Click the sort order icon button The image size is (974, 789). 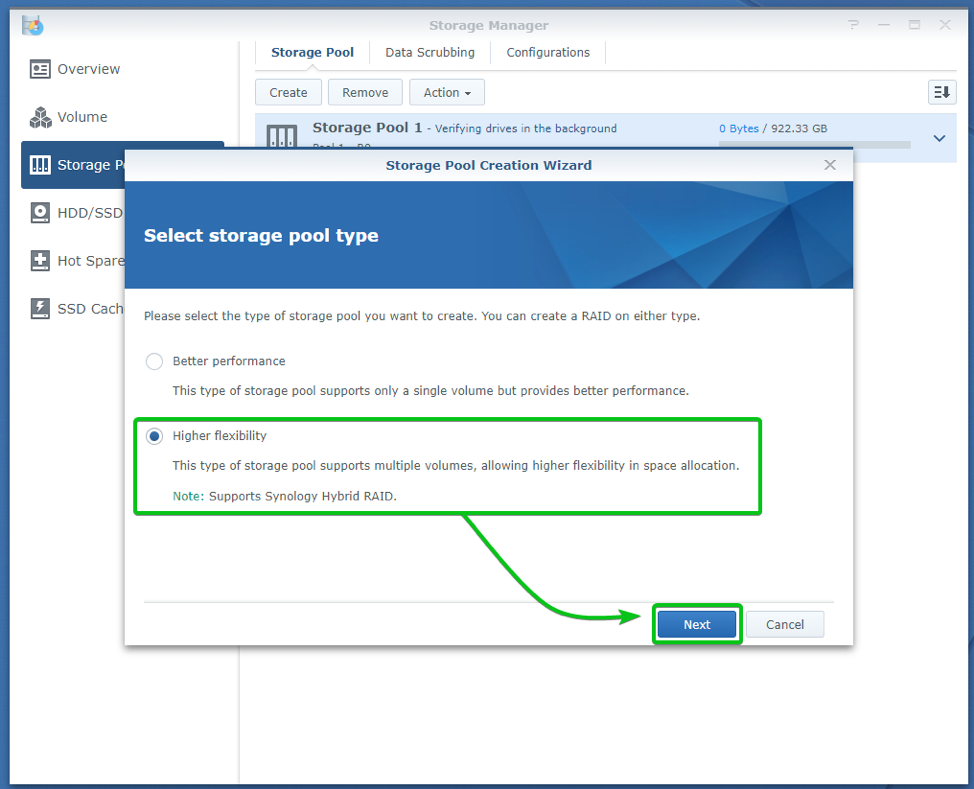[942, 92]
